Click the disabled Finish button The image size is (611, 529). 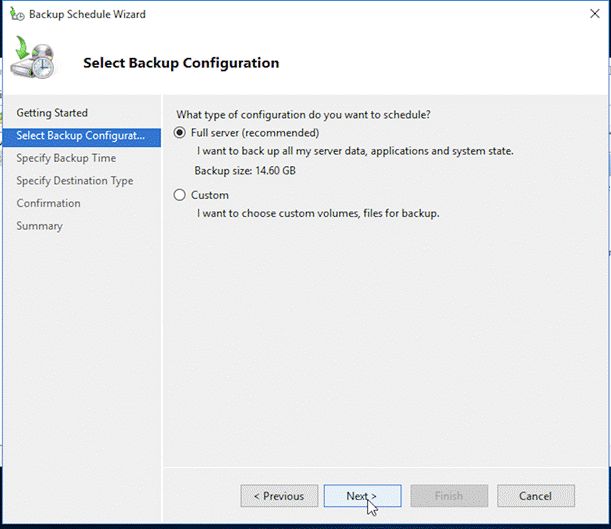point(449,496)
